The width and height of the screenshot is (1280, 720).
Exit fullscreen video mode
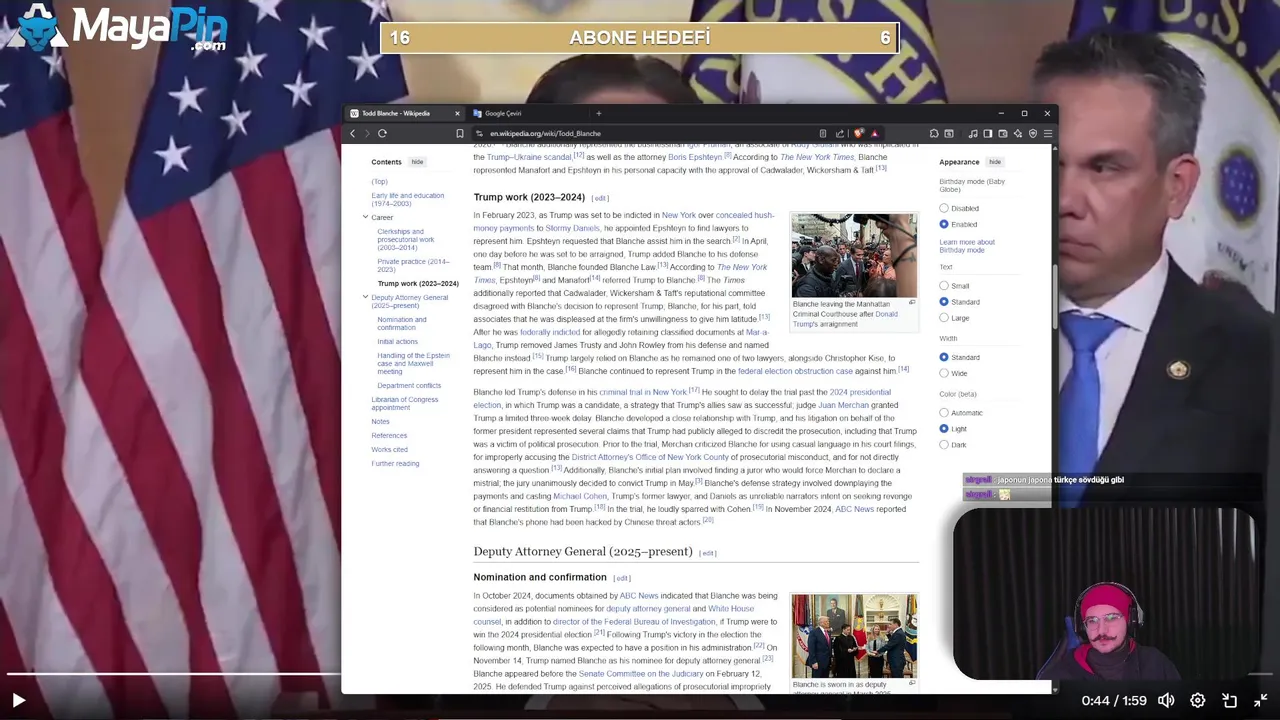tap(1261, 701)
